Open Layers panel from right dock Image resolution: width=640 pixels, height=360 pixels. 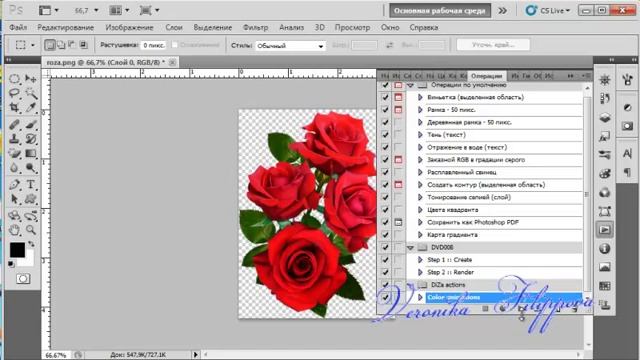pyautogui.click(x=604, y=118)
